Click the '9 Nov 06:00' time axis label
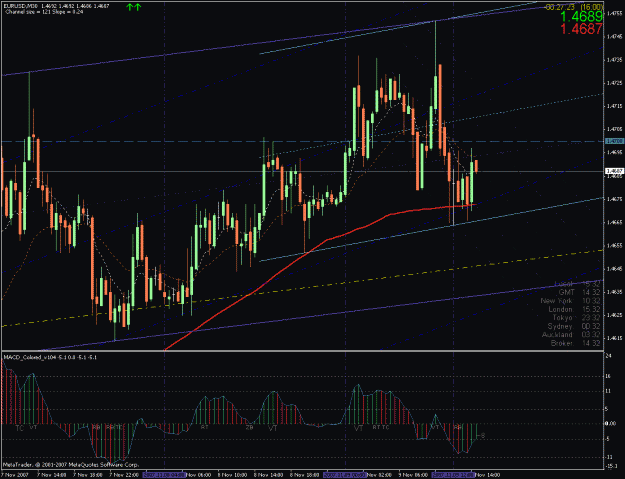 [x=414, y=475]
